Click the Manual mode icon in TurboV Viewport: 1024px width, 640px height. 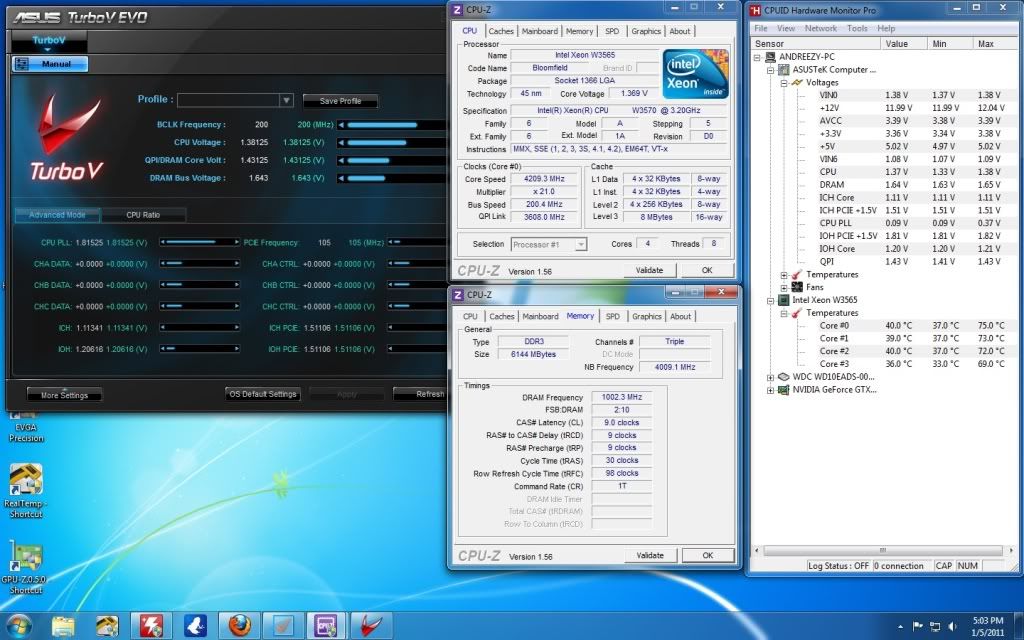[x=22, y=64]
